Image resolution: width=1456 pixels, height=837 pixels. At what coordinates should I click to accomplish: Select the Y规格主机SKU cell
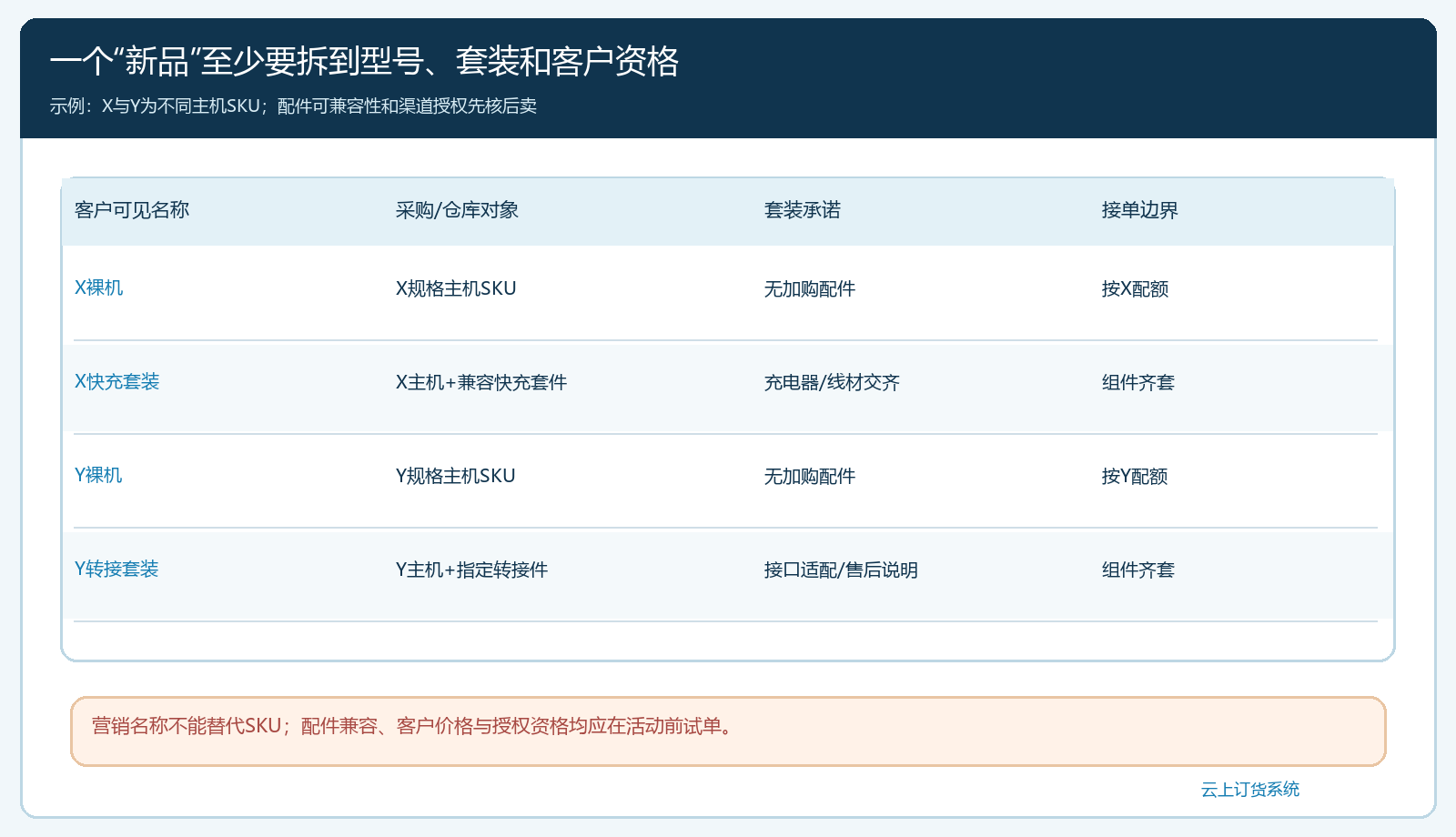click(x=456, y=476)
